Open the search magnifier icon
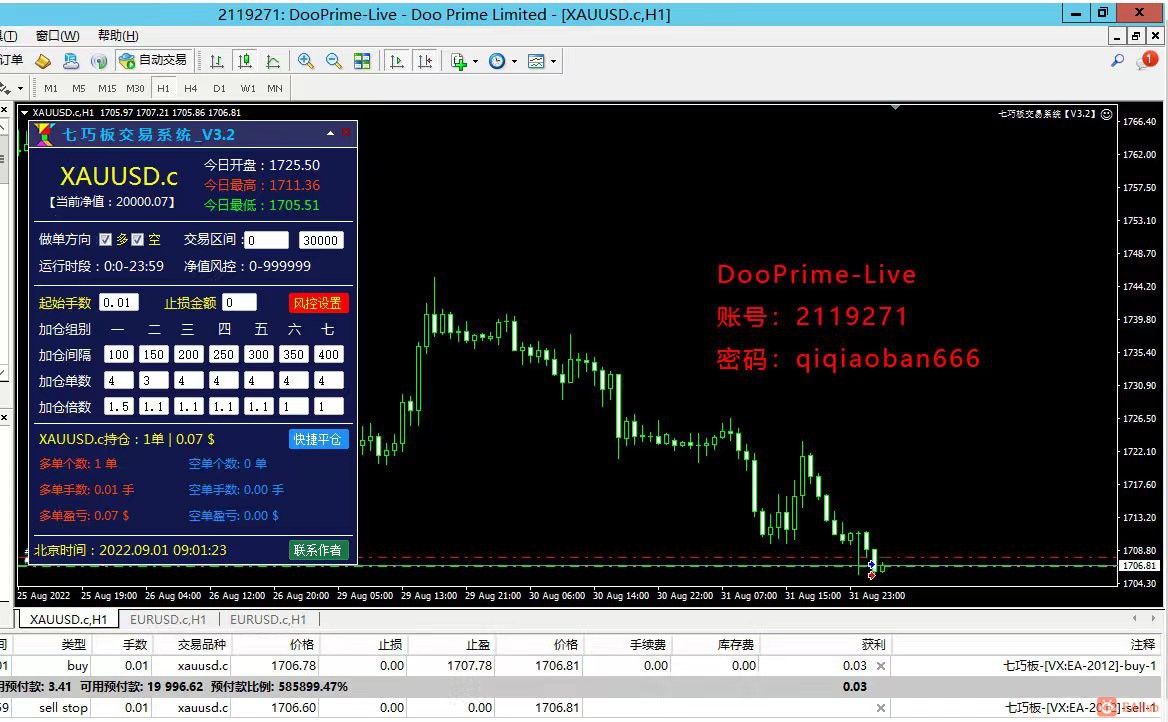1168x722 pixels. pos(1117,60)
